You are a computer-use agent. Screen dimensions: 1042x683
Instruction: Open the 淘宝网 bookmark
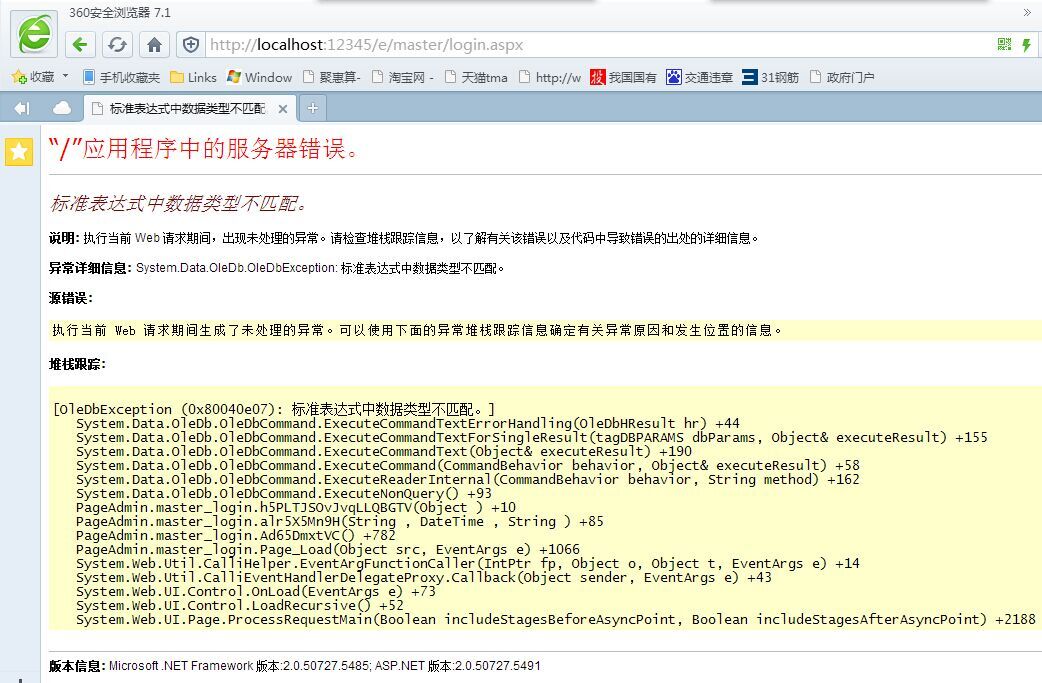coord(403,77)
